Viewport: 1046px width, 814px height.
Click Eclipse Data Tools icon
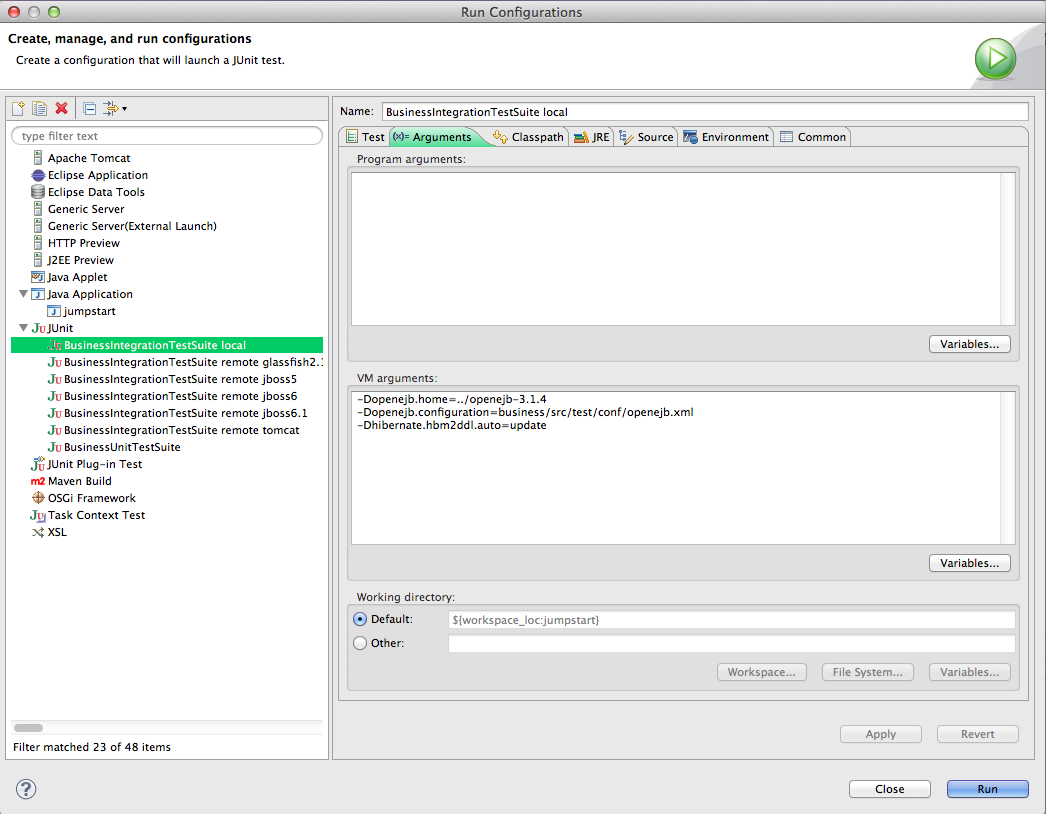point(38,192)
